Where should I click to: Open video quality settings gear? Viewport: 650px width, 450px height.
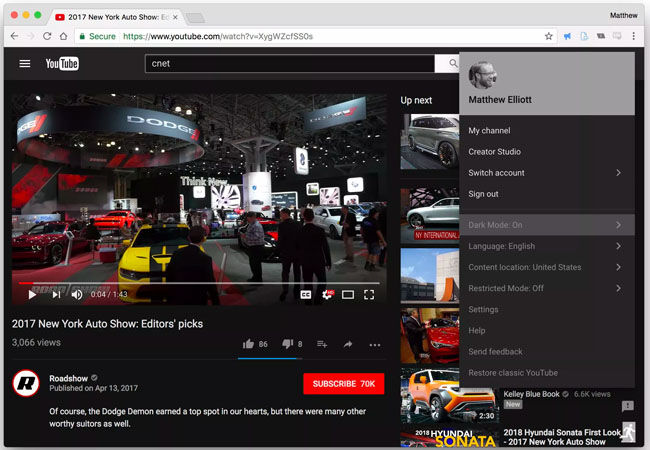pyautogui.click(x=327, y=295)
